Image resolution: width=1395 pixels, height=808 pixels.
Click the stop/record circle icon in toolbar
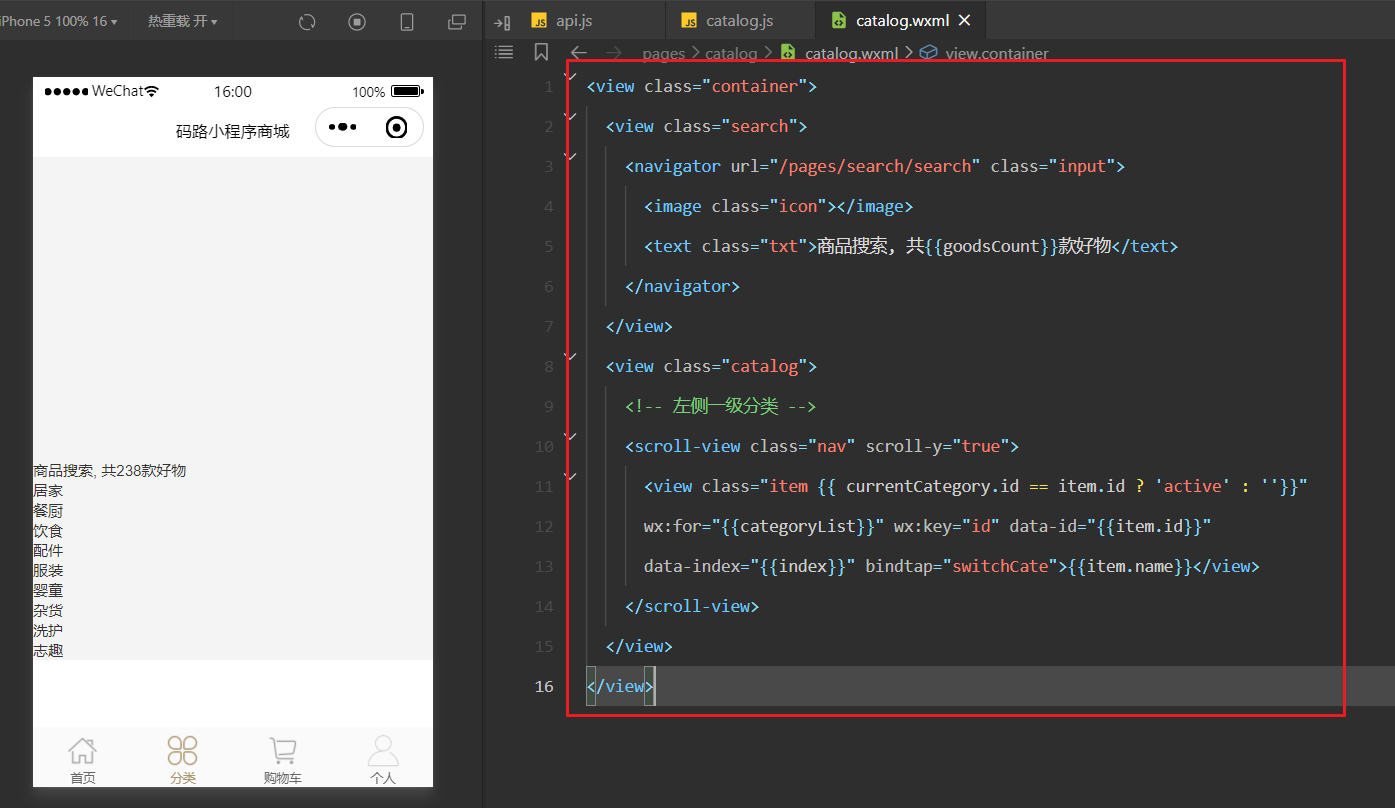[357, 21]
